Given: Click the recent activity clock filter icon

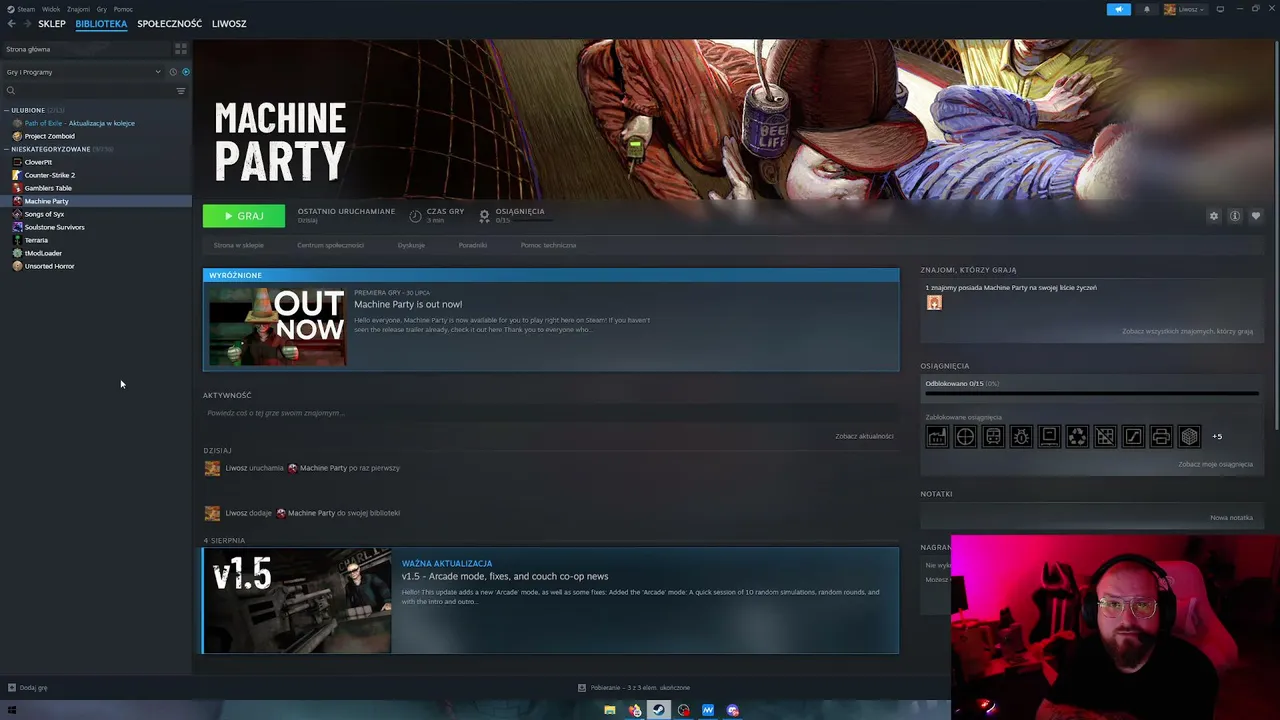Looking at the screenshot, I should 173,72.
